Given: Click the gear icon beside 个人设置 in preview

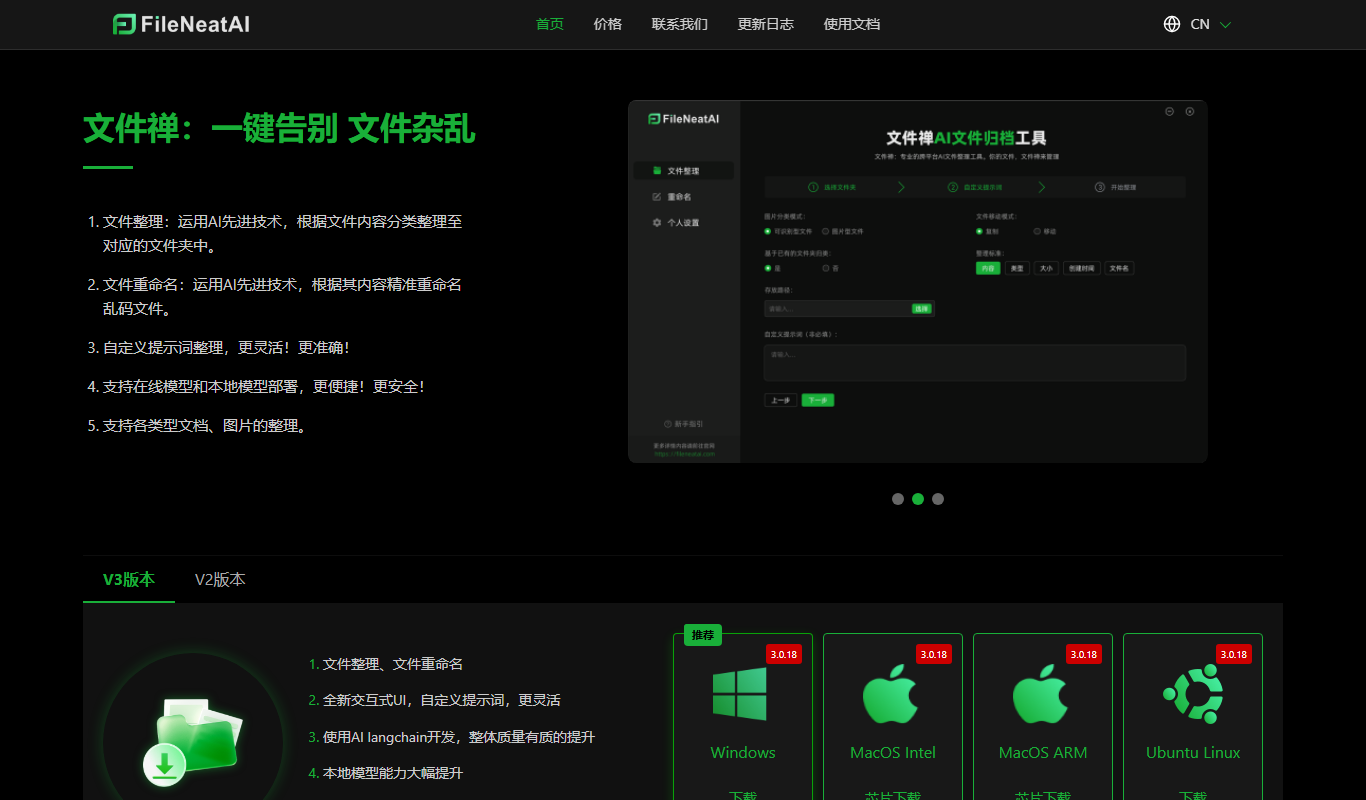Looking at the screenshot, I should (x=657, y=223).
